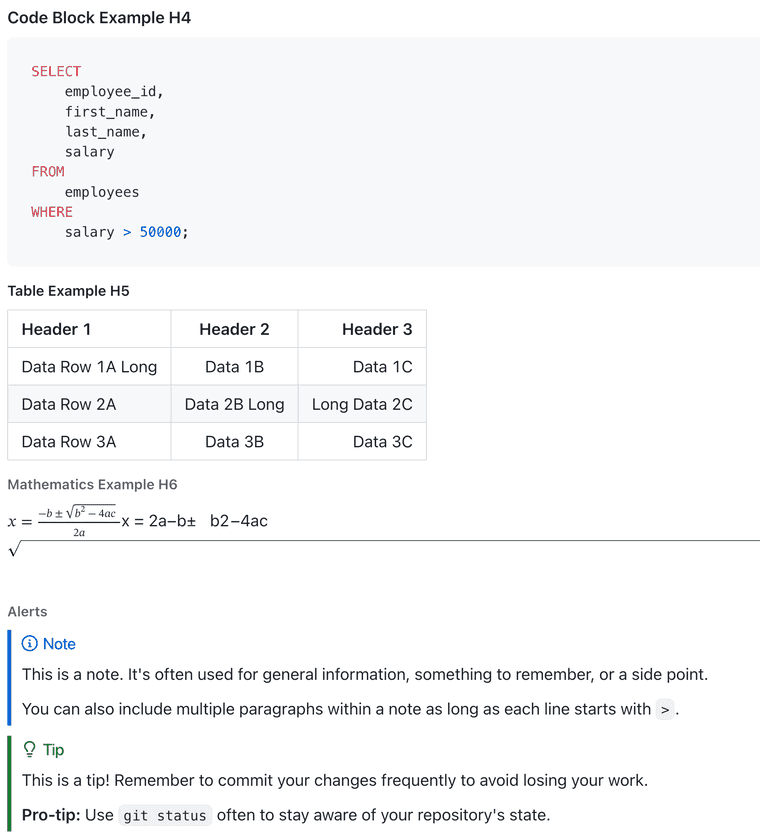The image size is (760, 840).
Task: Click the blue 'Note' alert label
Action: (59, 644)
